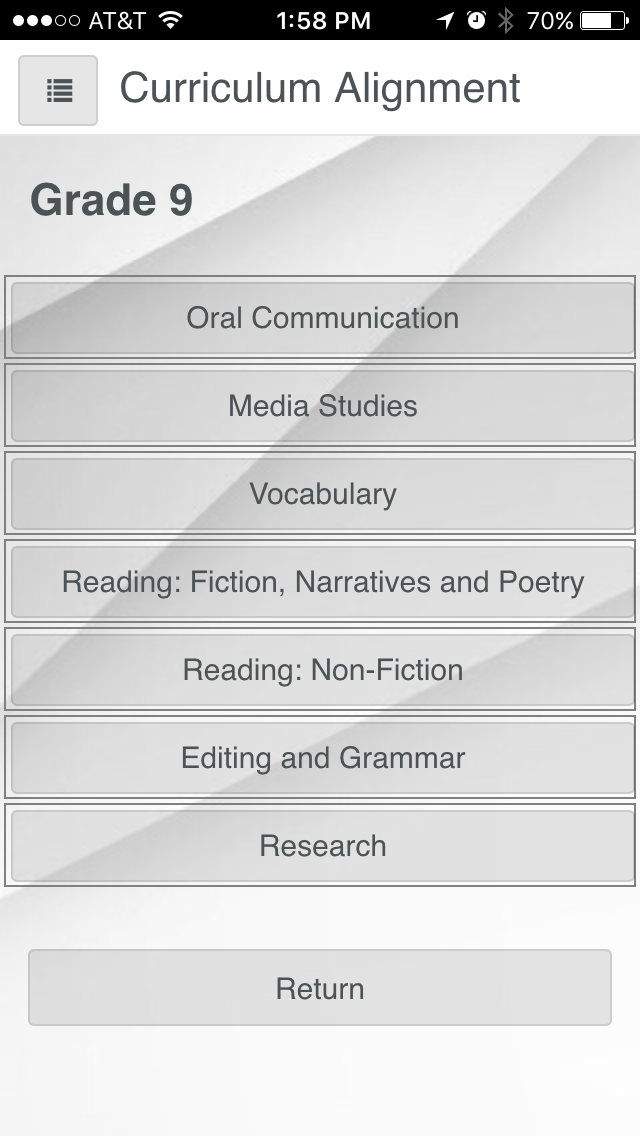Viewport: 640px width, 1136px height.
Task: Tap the Curriculum Alignment title
Action: (320, 89)
